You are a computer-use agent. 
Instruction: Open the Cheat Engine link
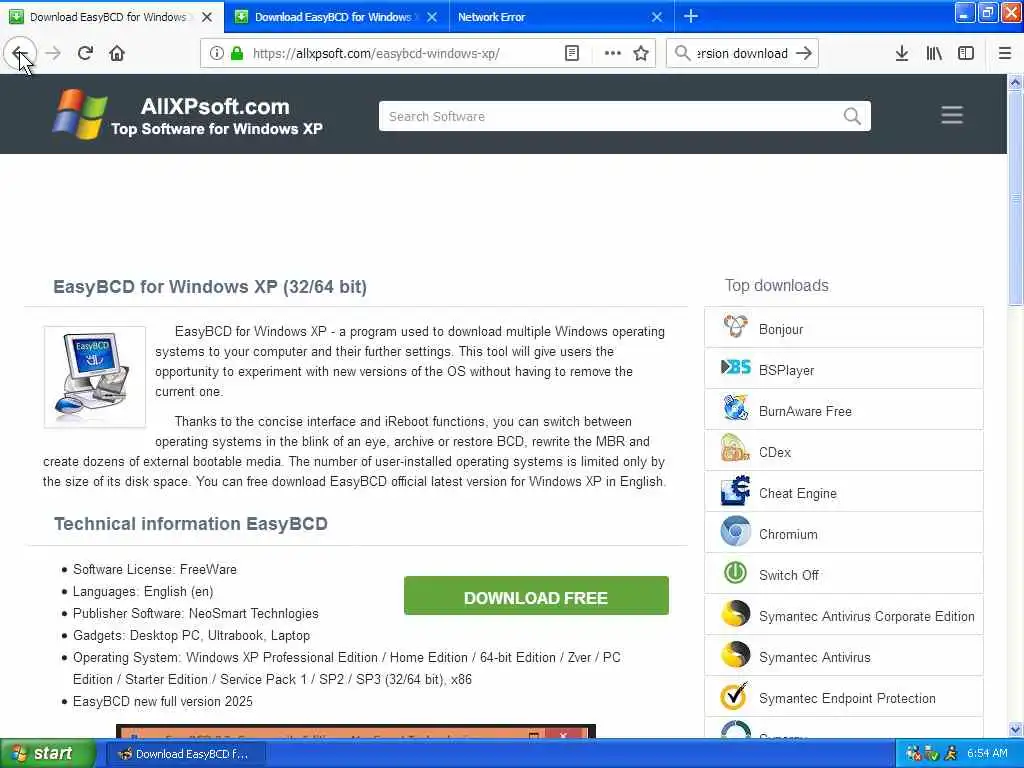coord(797,493)
